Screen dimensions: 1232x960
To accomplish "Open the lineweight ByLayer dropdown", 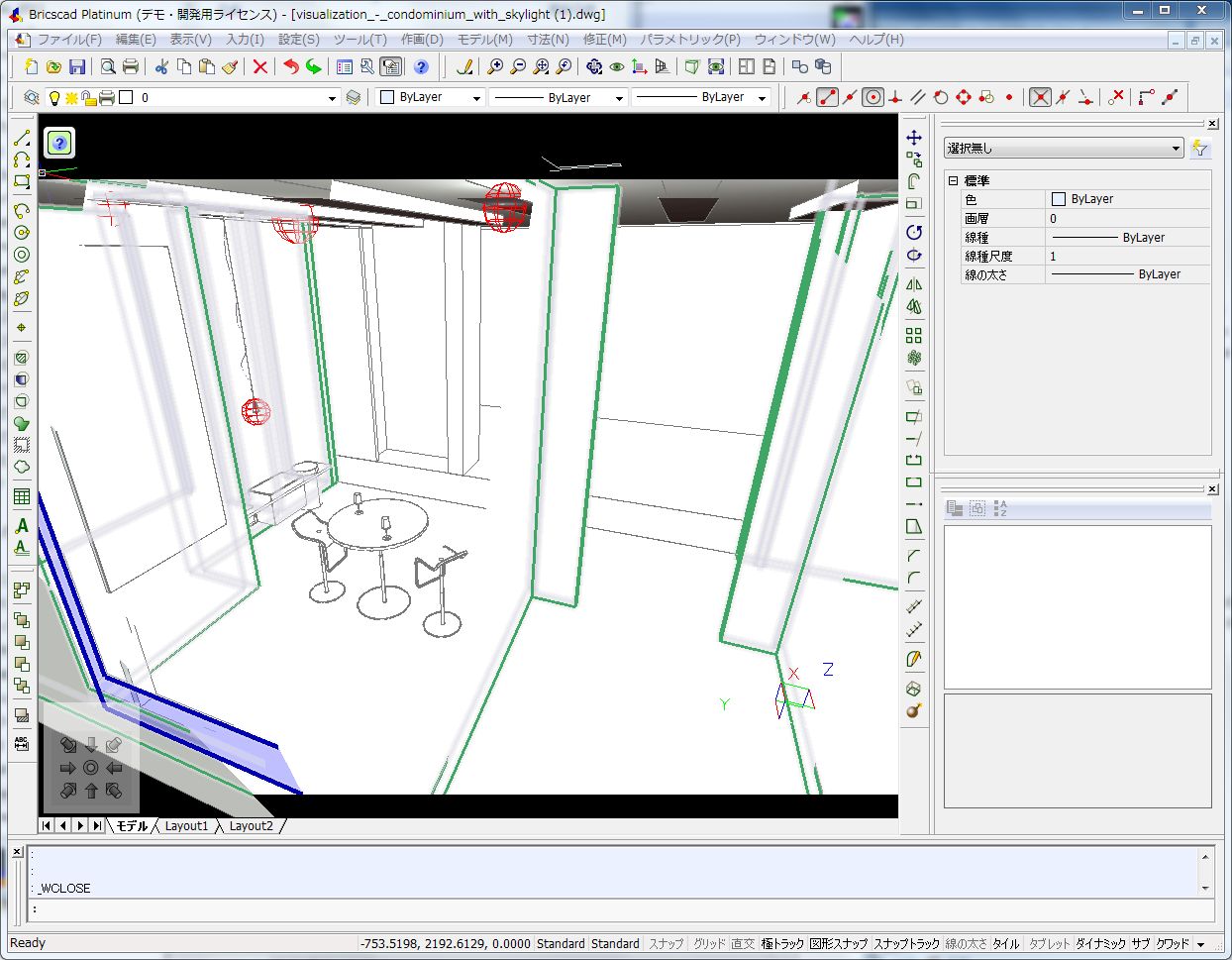I will pyautogui.click(x=762, y=98).
